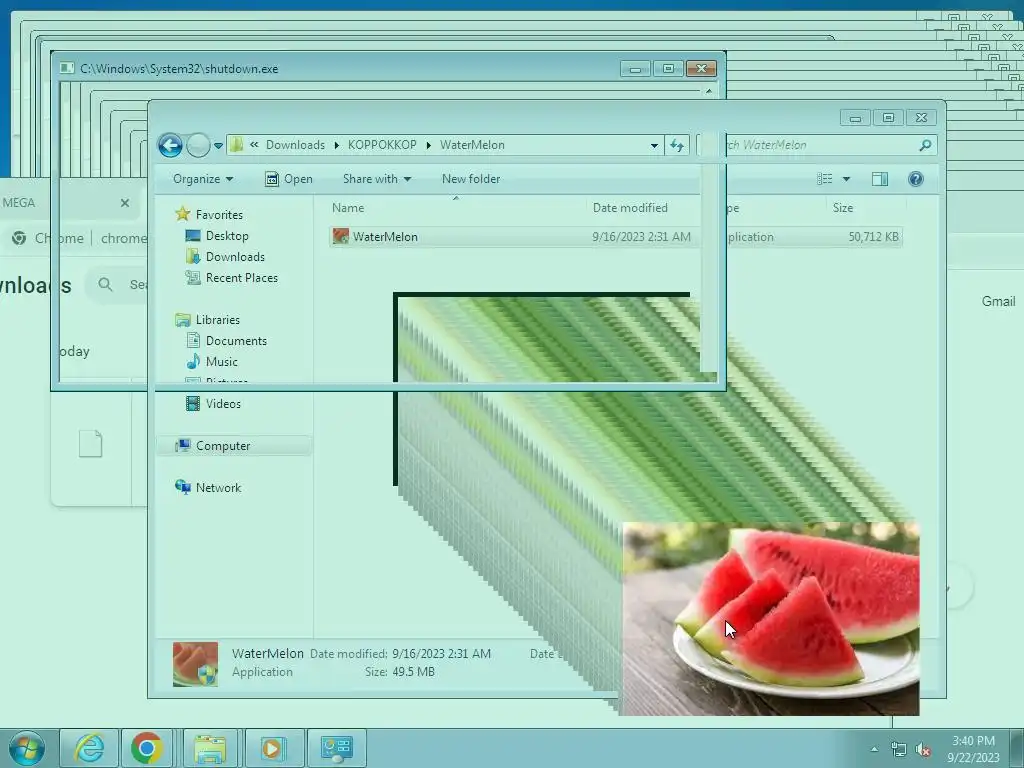
Task: Open the Windows Start menu
Action: point(27,748)
